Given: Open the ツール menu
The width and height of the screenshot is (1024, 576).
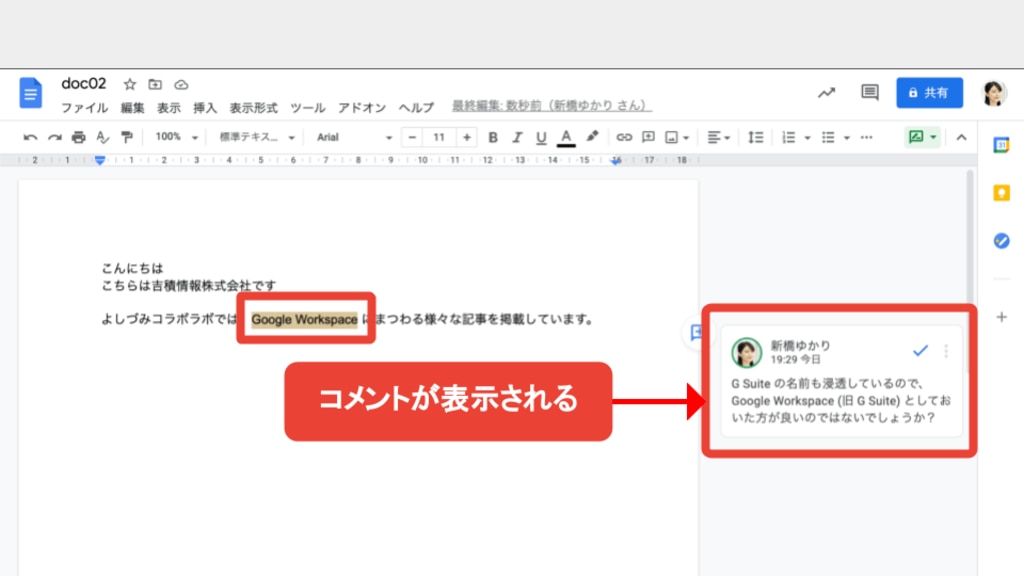Looking at the screenshot, I should coord(308,108).
